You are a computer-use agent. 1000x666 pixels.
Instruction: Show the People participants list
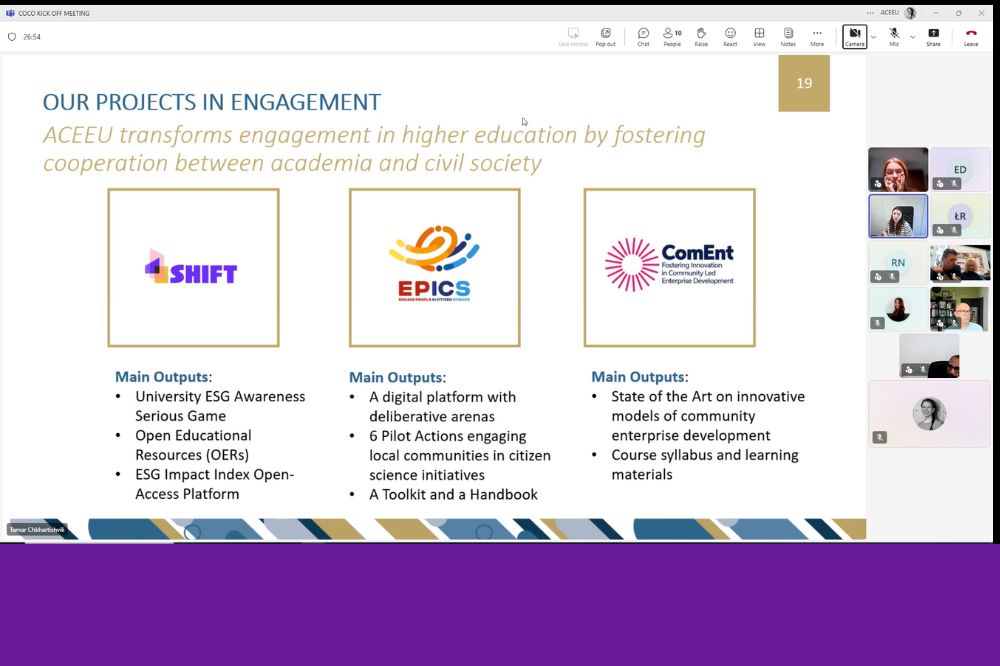(672, 37)
